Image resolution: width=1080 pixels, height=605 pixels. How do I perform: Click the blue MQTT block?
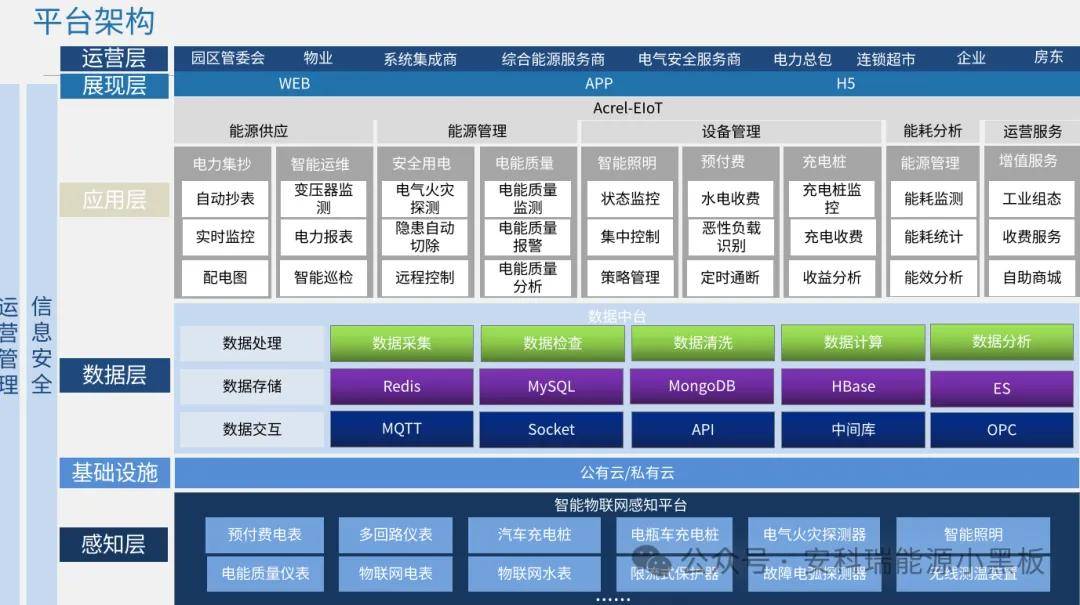pyautogui.click(x=402, y=429)
